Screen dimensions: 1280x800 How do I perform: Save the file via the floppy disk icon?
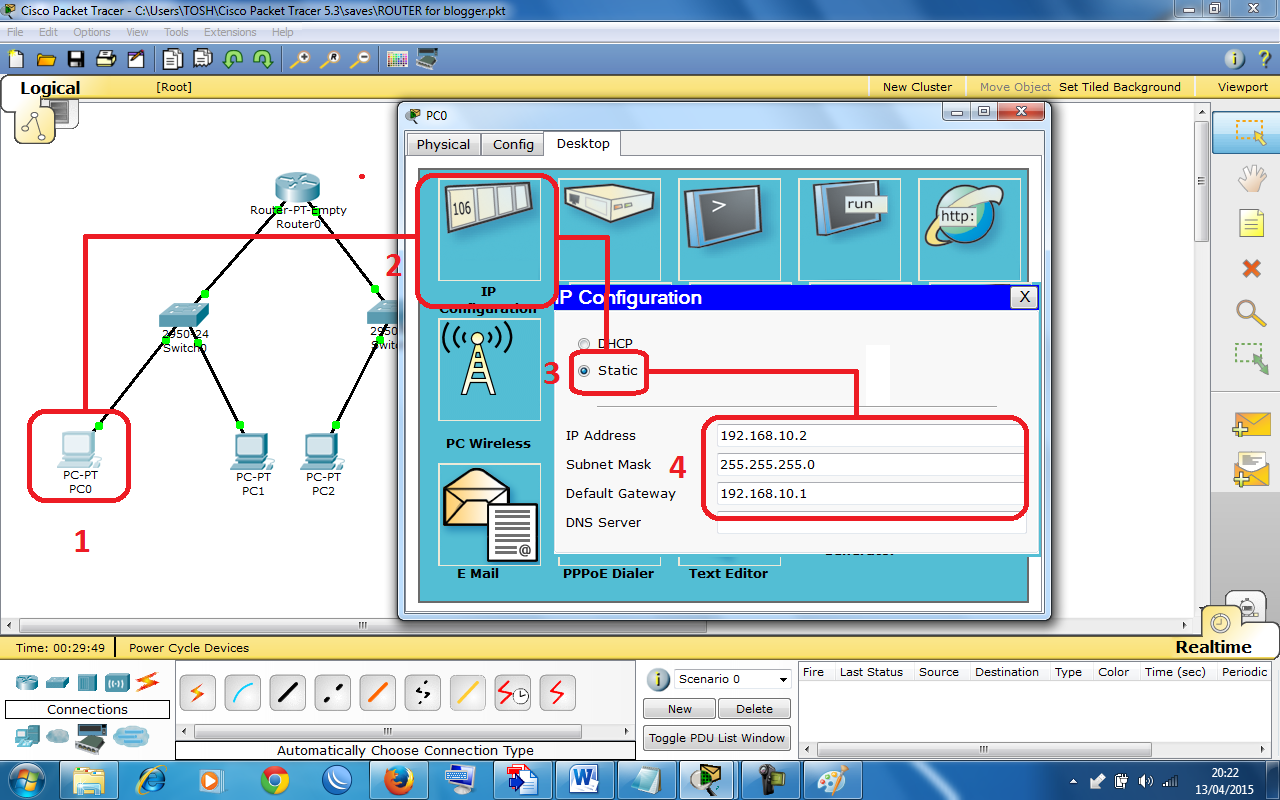point(76,59)
